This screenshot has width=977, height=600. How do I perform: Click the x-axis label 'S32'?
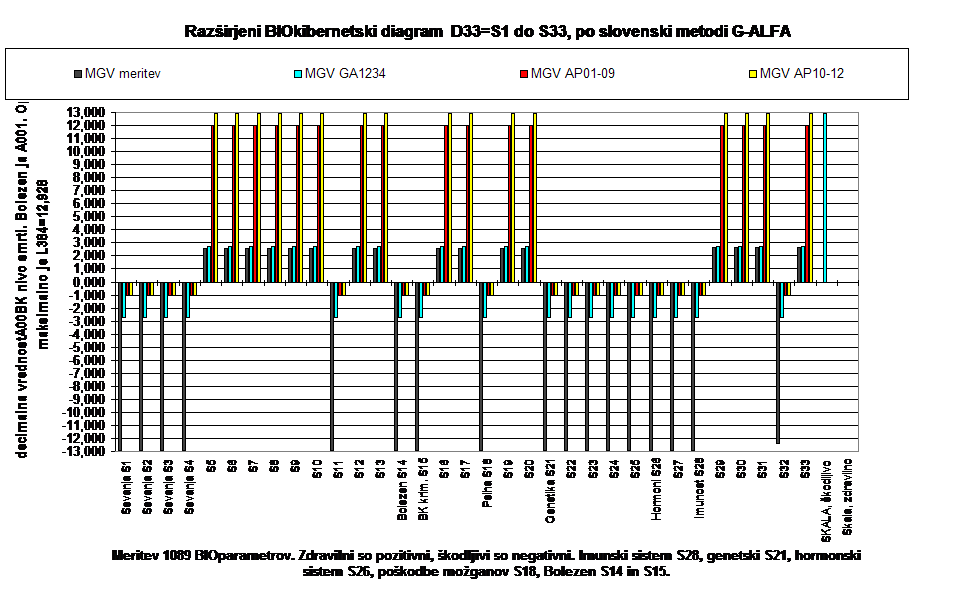[783, 469]
